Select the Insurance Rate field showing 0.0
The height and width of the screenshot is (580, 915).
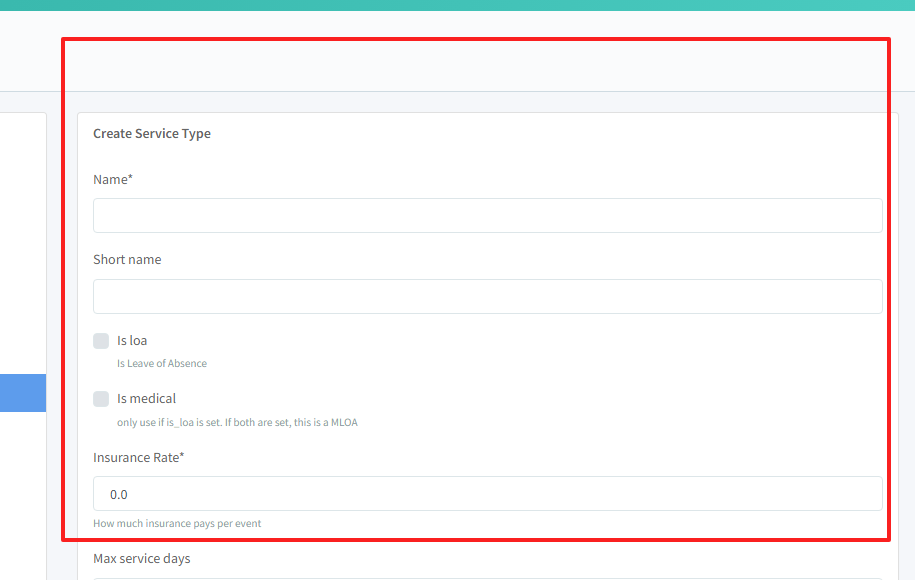(487, 494)
